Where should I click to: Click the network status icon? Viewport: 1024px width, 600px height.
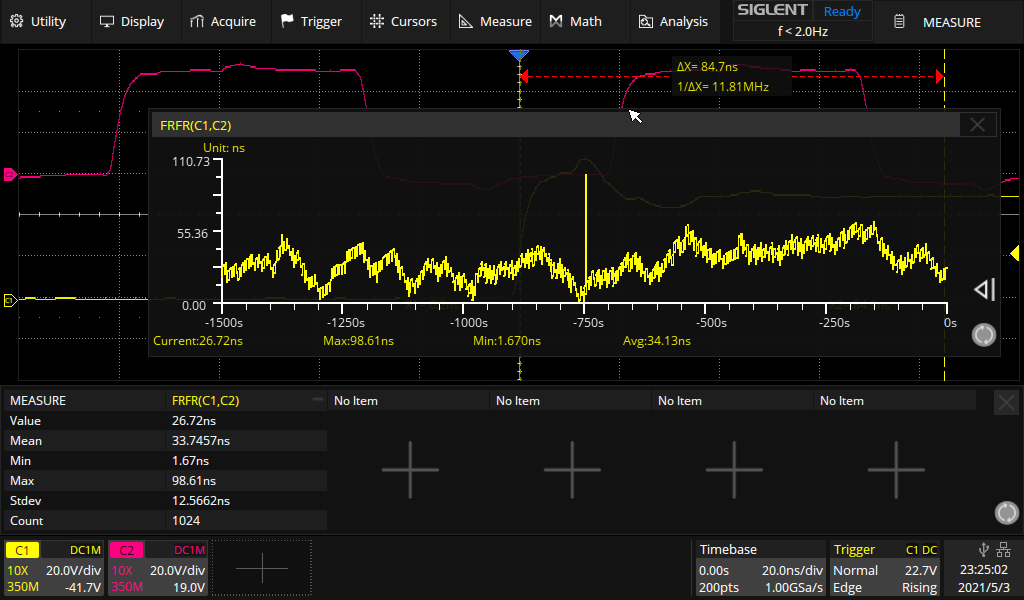(x=1004, y=550)
